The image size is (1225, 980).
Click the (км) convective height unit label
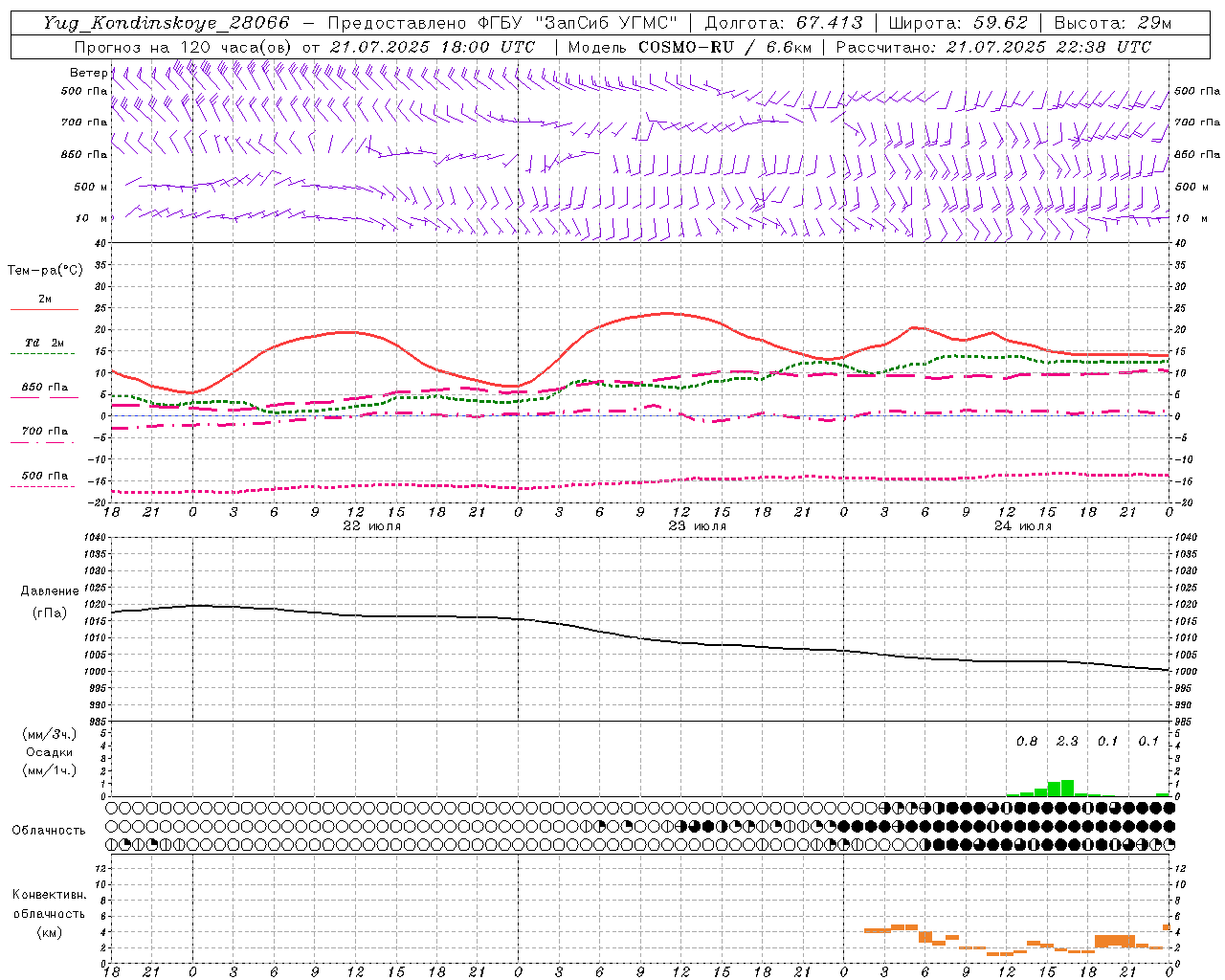(x=49, y=932)
